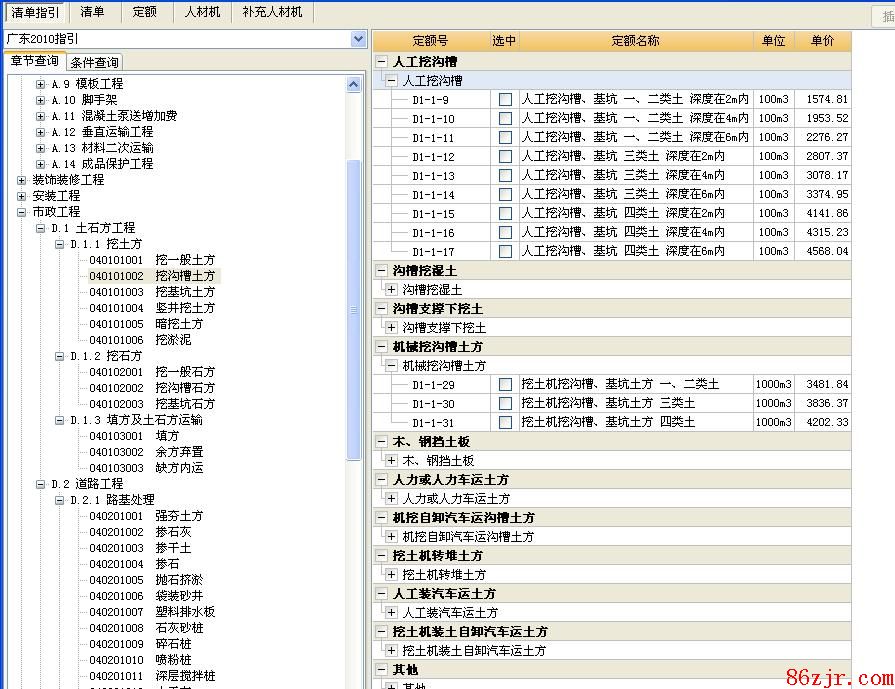The width and height of the screenshot is (895, 689).
Task: Expand the 木、钢挡土板 sub-group
Action: [391, 461]
